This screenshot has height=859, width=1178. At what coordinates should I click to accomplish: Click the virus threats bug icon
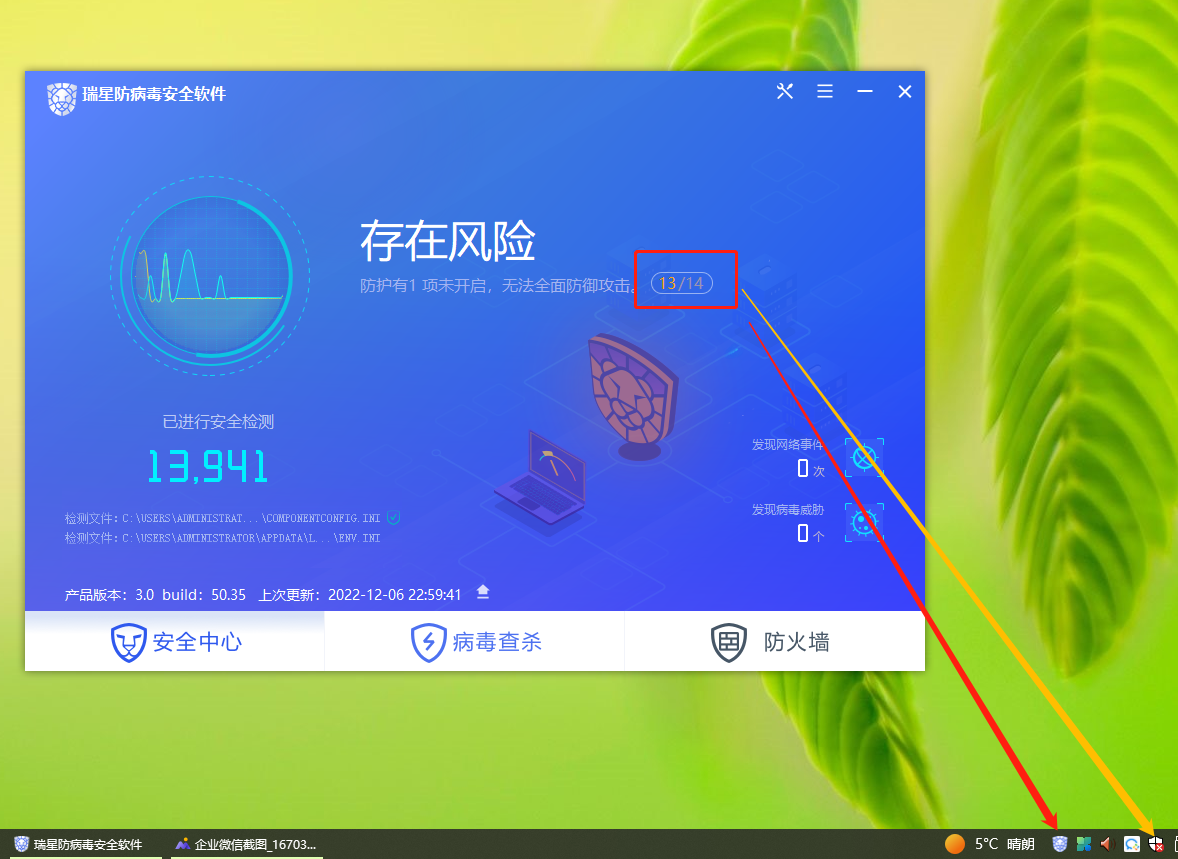[864, 522]
